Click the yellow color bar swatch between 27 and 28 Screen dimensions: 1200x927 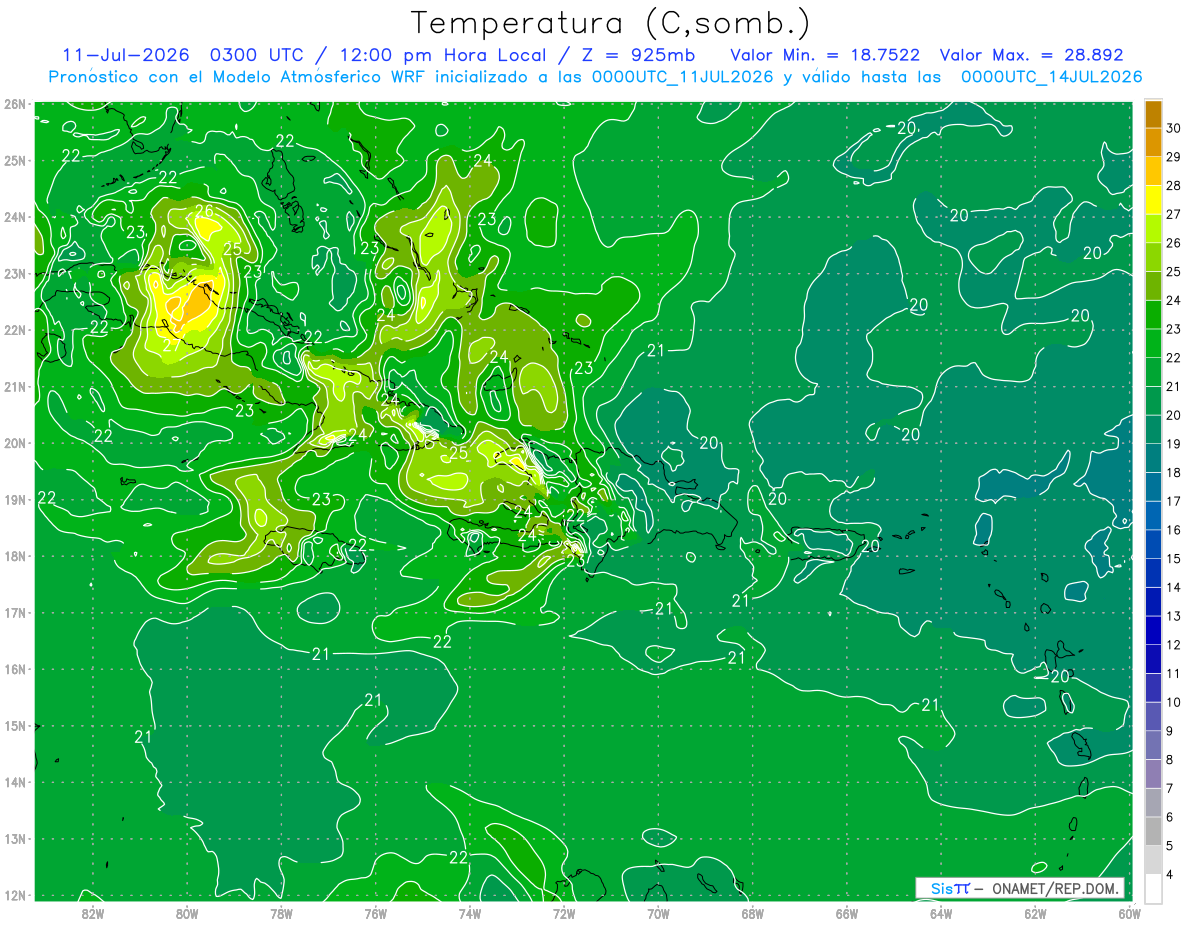[1153, 200]
